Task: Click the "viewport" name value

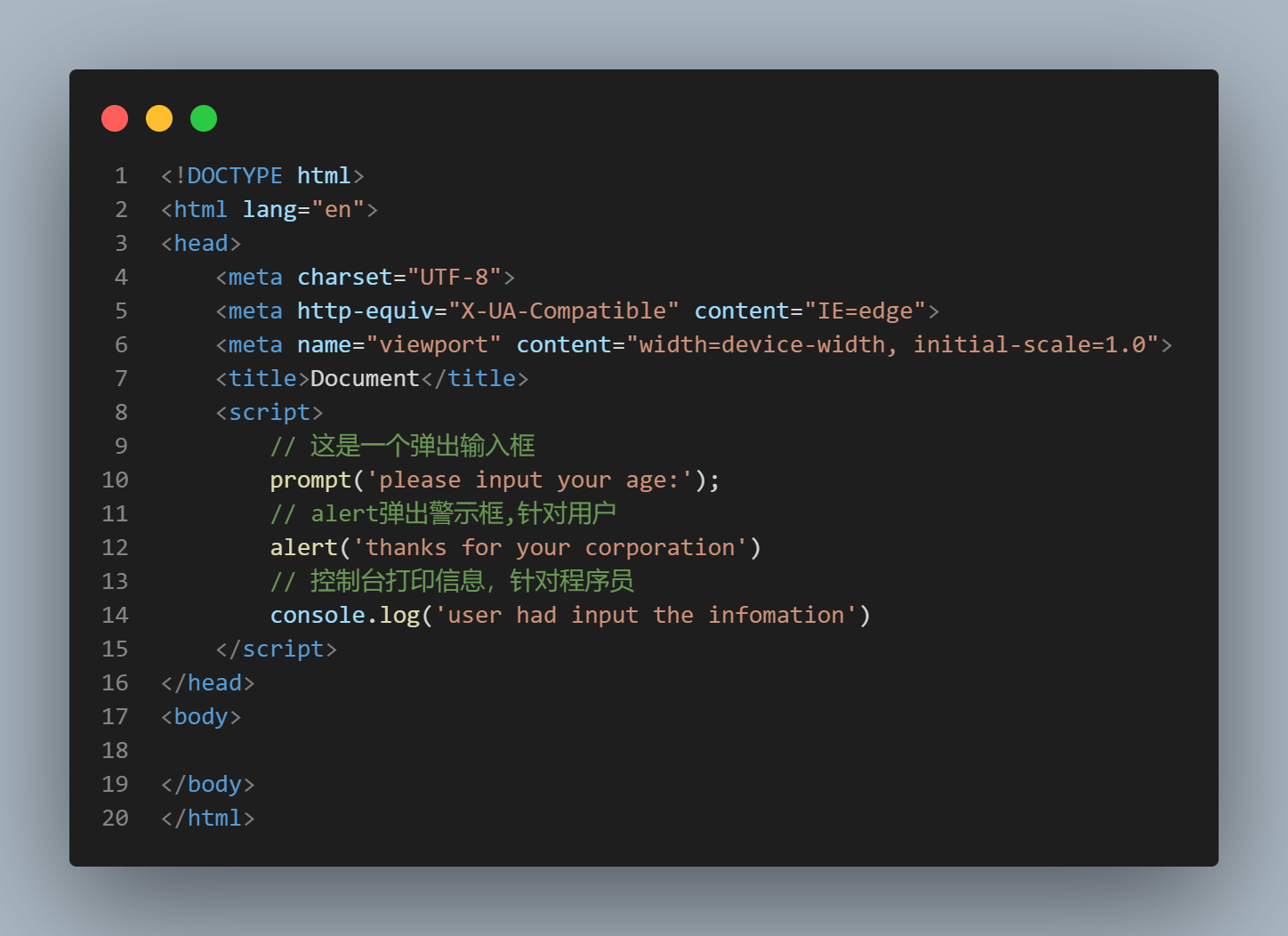Action: pyautogui.click(x=434, y=344)
